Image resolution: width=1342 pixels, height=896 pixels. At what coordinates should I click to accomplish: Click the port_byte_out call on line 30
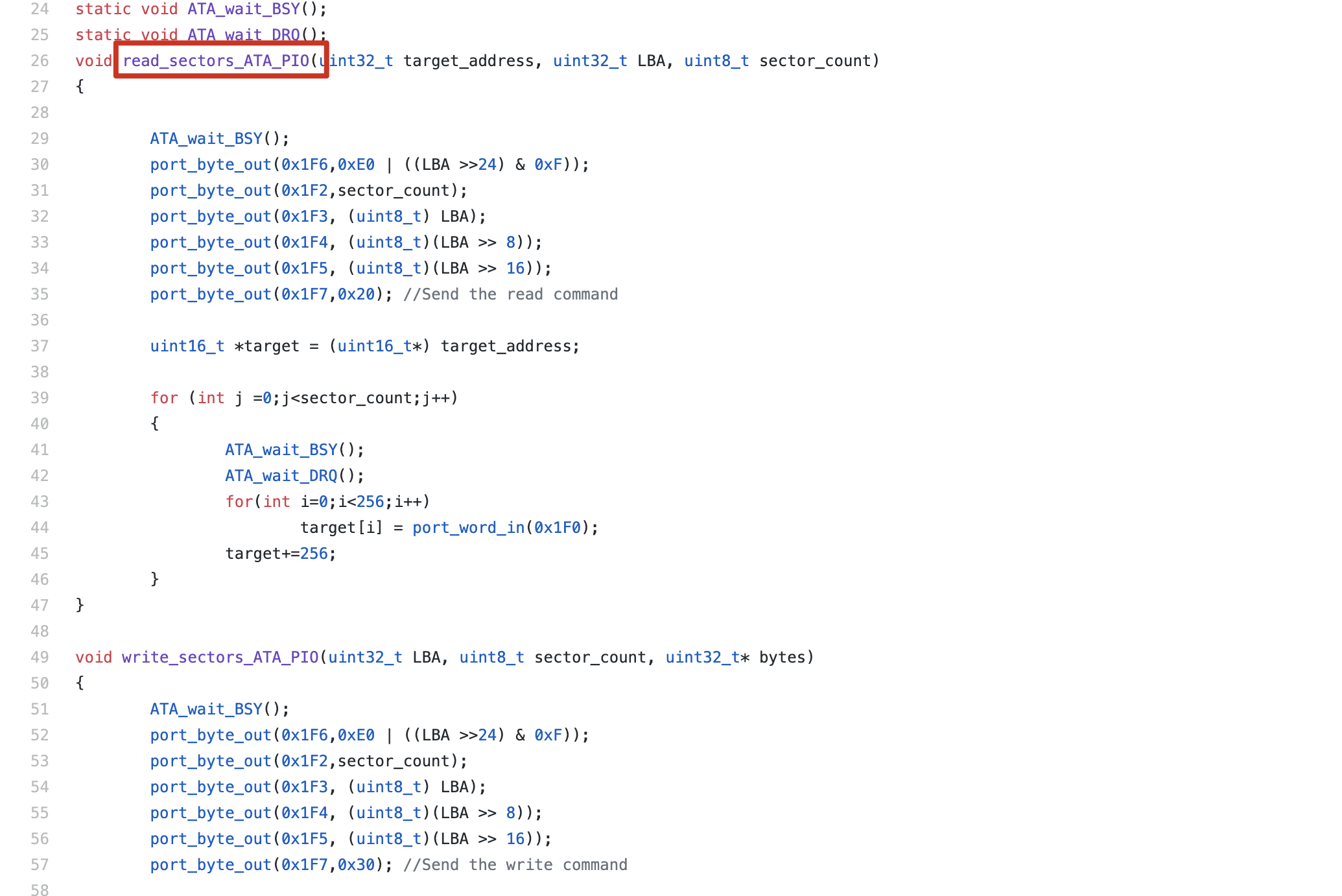pos(211,164)
